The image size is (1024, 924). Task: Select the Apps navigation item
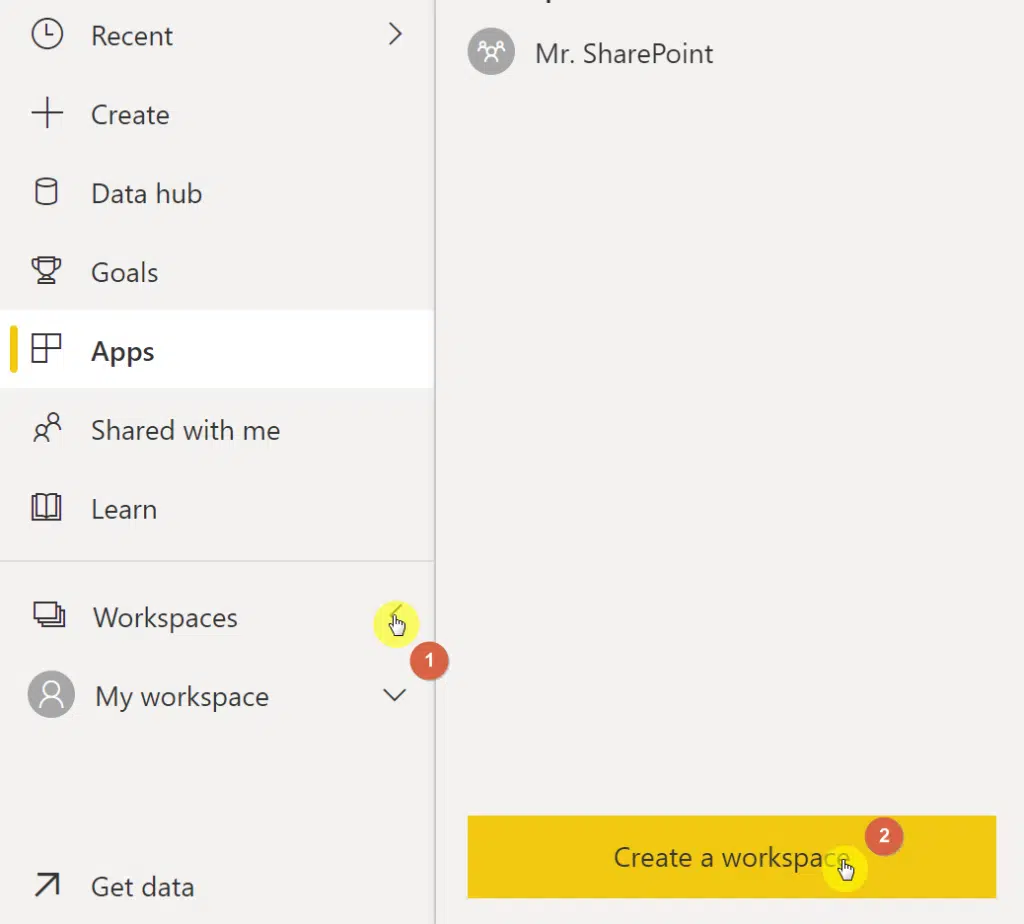(217, 349)
